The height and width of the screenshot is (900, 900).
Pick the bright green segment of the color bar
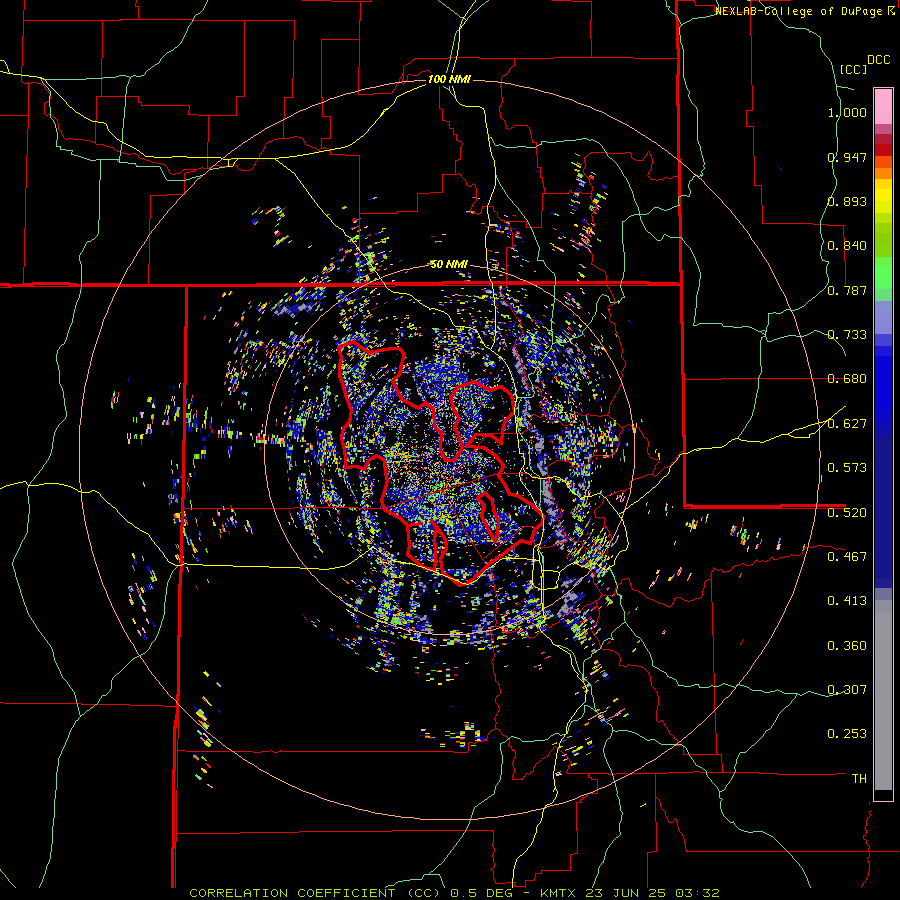click(883, 273)
